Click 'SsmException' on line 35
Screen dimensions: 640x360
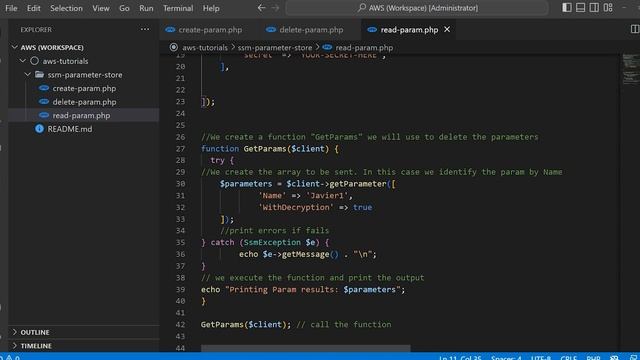tap(272, 242)
